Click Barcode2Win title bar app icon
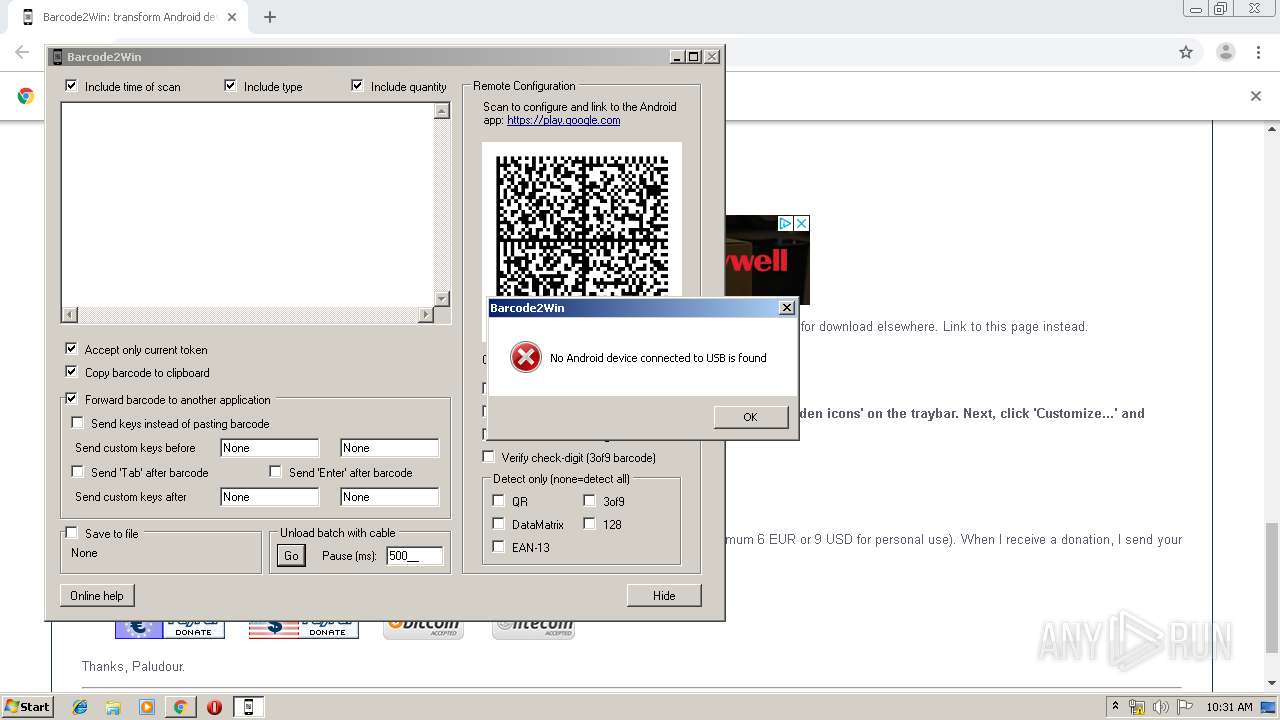This screenshot has width=1280, height=720. coord(57,57)
